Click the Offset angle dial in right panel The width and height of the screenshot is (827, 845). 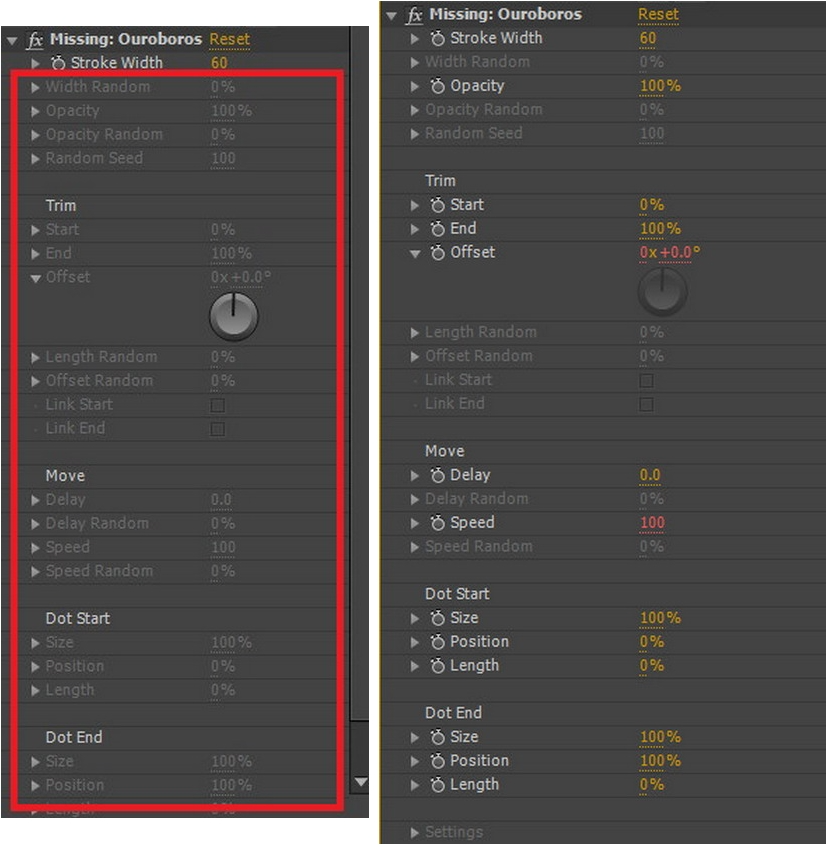662,292
